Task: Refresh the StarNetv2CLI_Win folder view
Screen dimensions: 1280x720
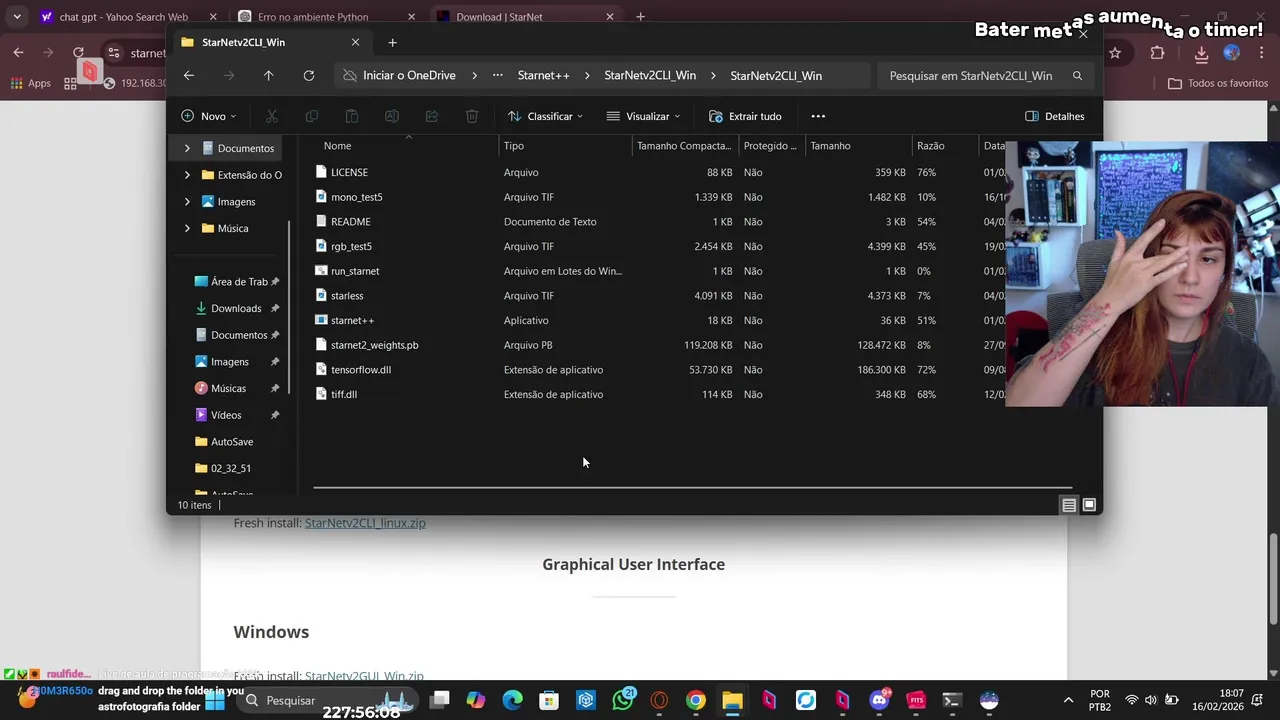Action: (309, 76)
